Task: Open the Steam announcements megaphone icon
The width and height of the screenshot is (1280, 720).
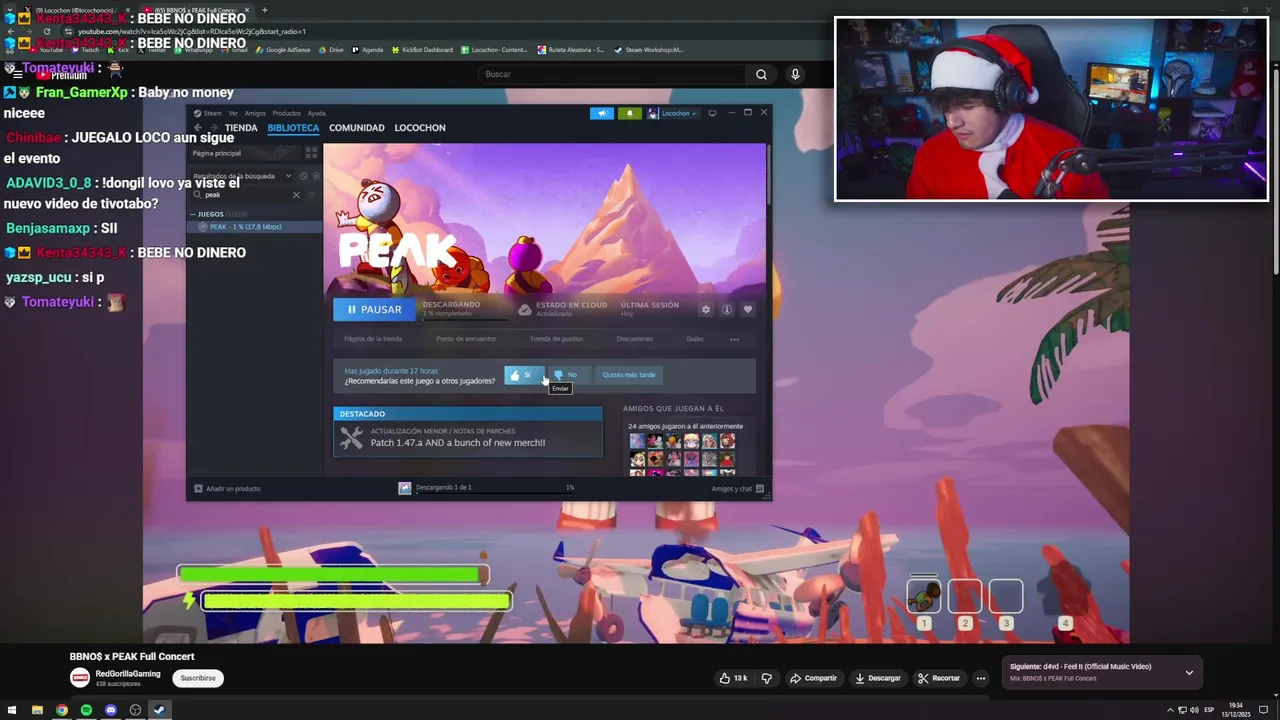Action: (x=602, y=113)
